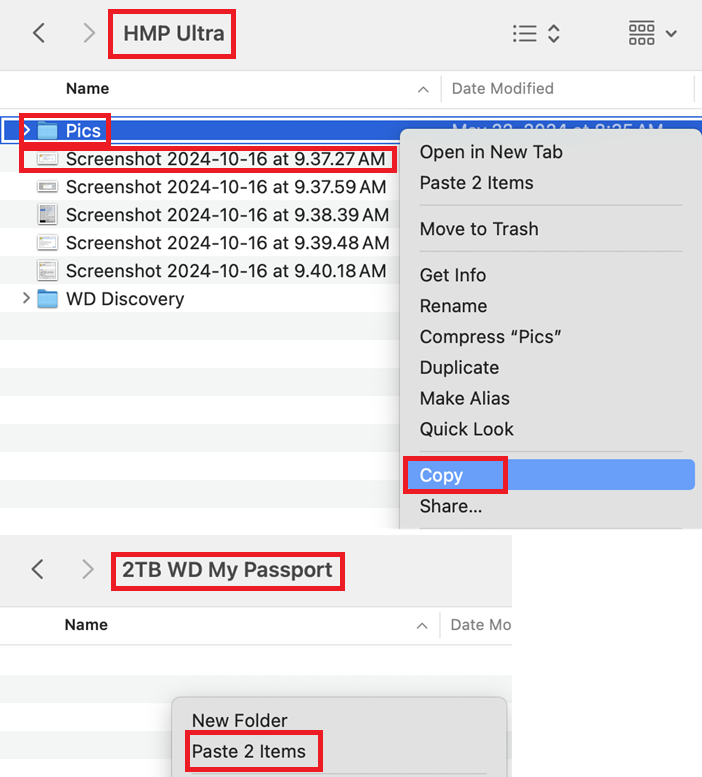This screenshot has width=702, height=777.
Task: Expand the WD Discovery folder
Action: coord(27,298)
